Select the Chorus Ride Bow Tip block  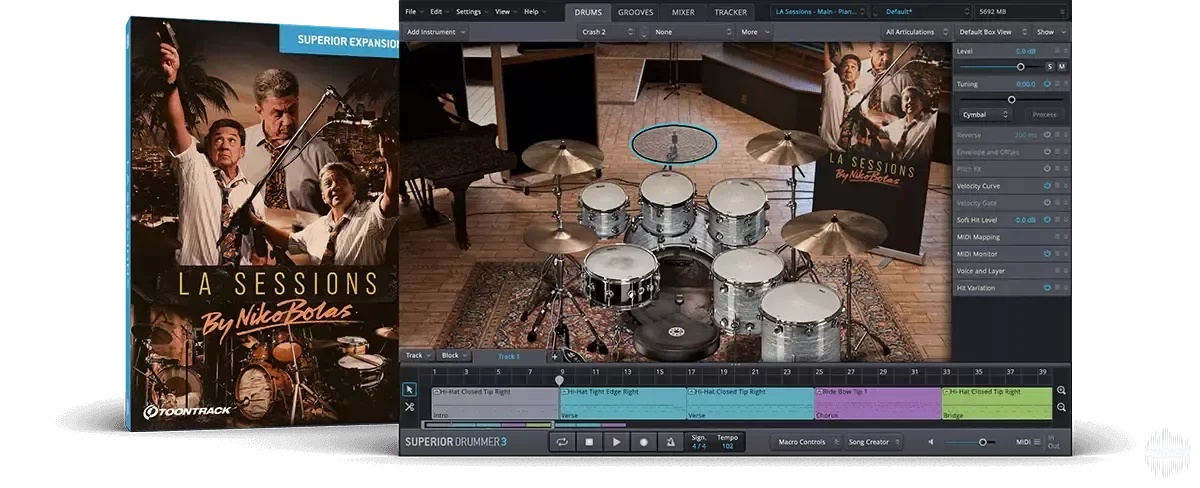click(878, 403)
